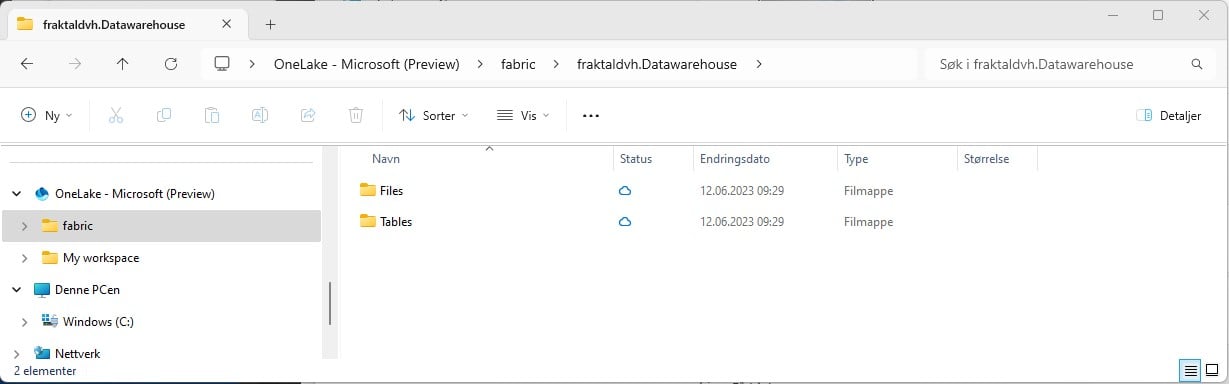The image size is (1229, 384).
Task: Click chevron after fraktaldvh.Datawarehouse breadcrumb
Action: click(758, 64)
